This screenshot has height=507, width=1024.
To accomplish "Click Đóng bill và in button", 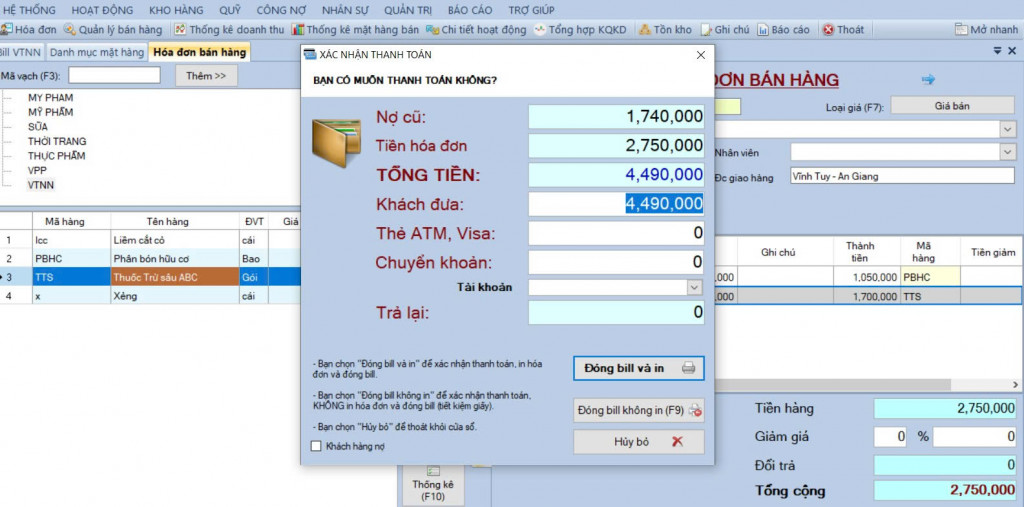I will pos(638,368).
